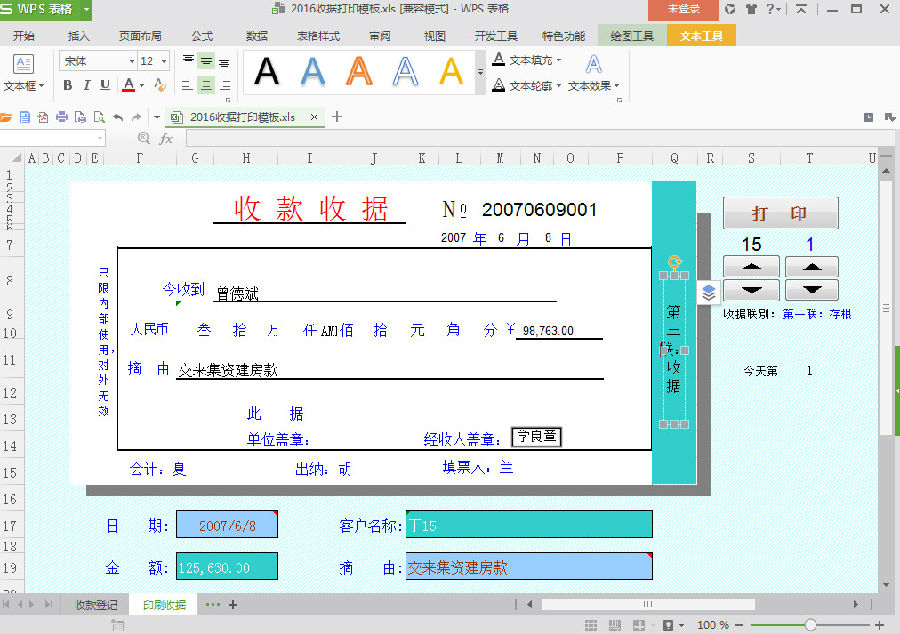Viewport: 900px width, 634px height.
Task: Expand the quick access toolbar dropdown
Action: [156, 118]
